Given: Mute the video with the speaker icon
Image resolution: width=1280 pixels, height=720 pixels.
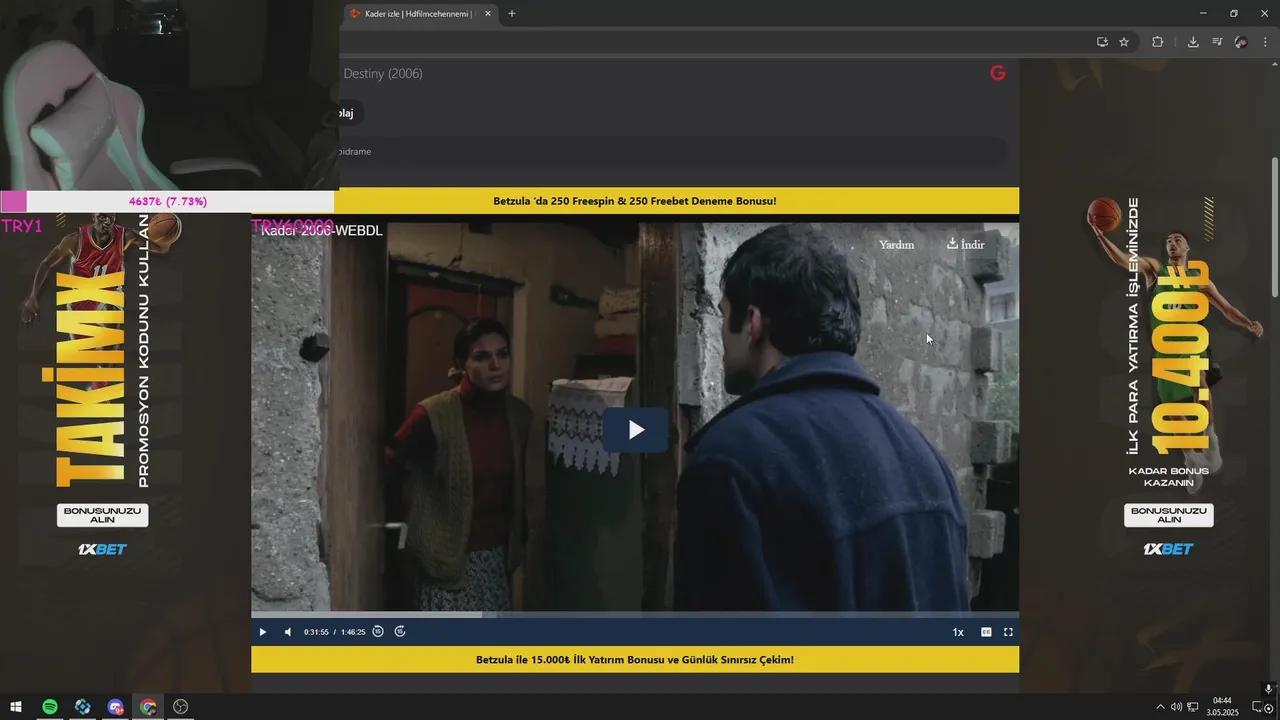Looking at the screenshot, I should (288, 632).
